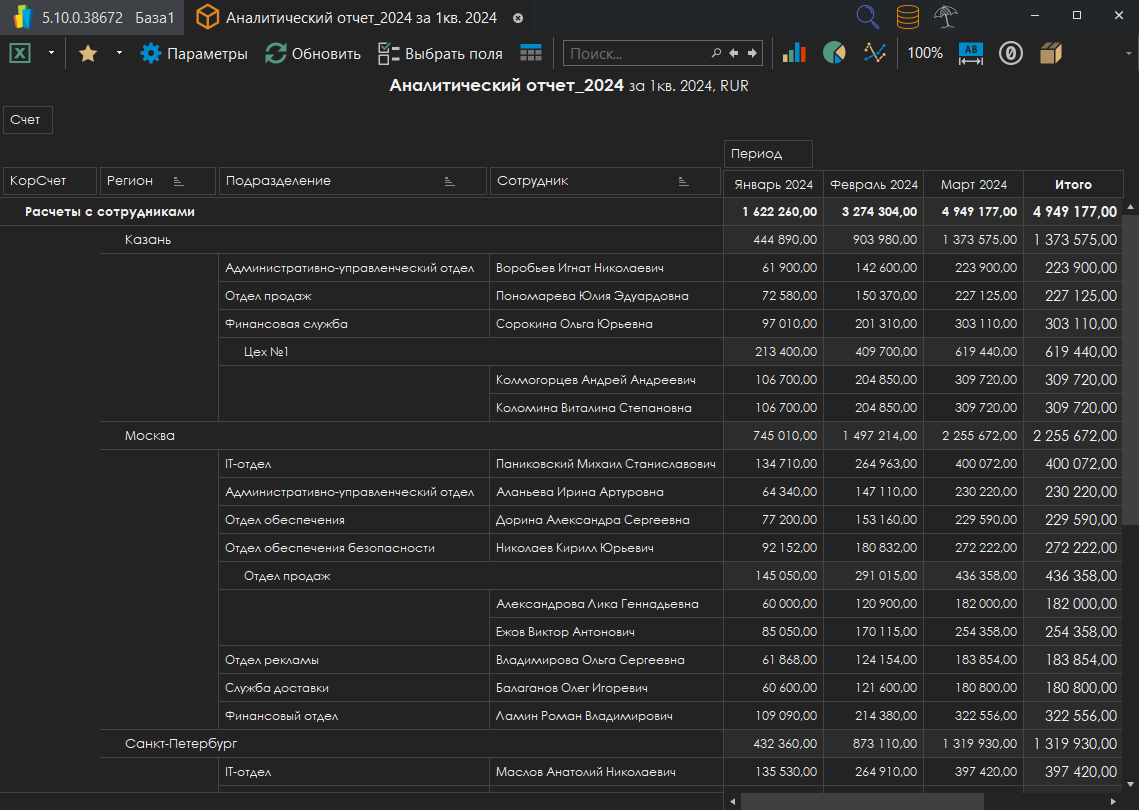Close the Аналитический отчет_2024 tab
The image size is (1139, 810).
click(x=517, y=18)
